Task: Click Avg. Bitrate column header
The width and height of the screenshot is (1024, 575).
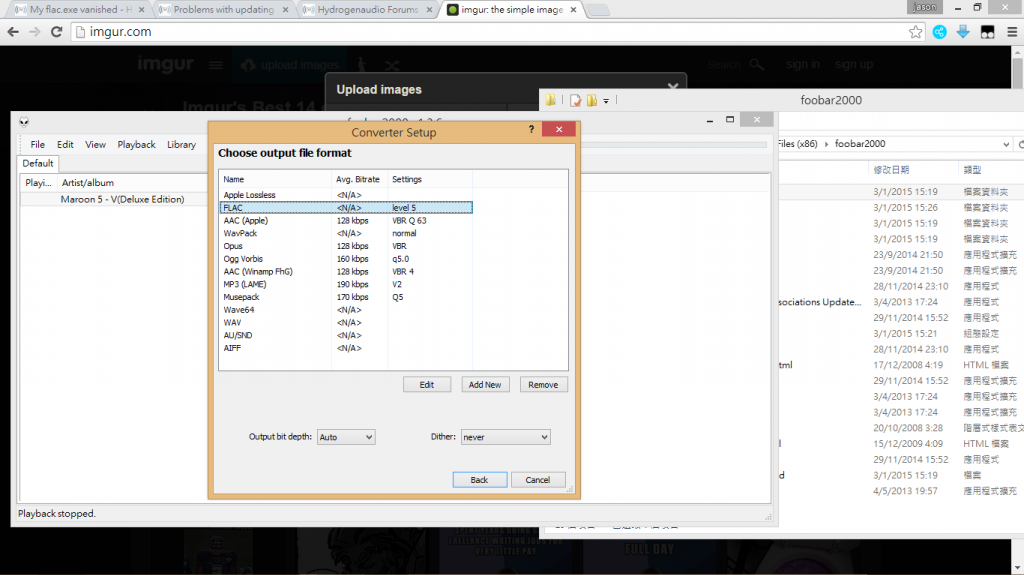Action: (360, 179)
